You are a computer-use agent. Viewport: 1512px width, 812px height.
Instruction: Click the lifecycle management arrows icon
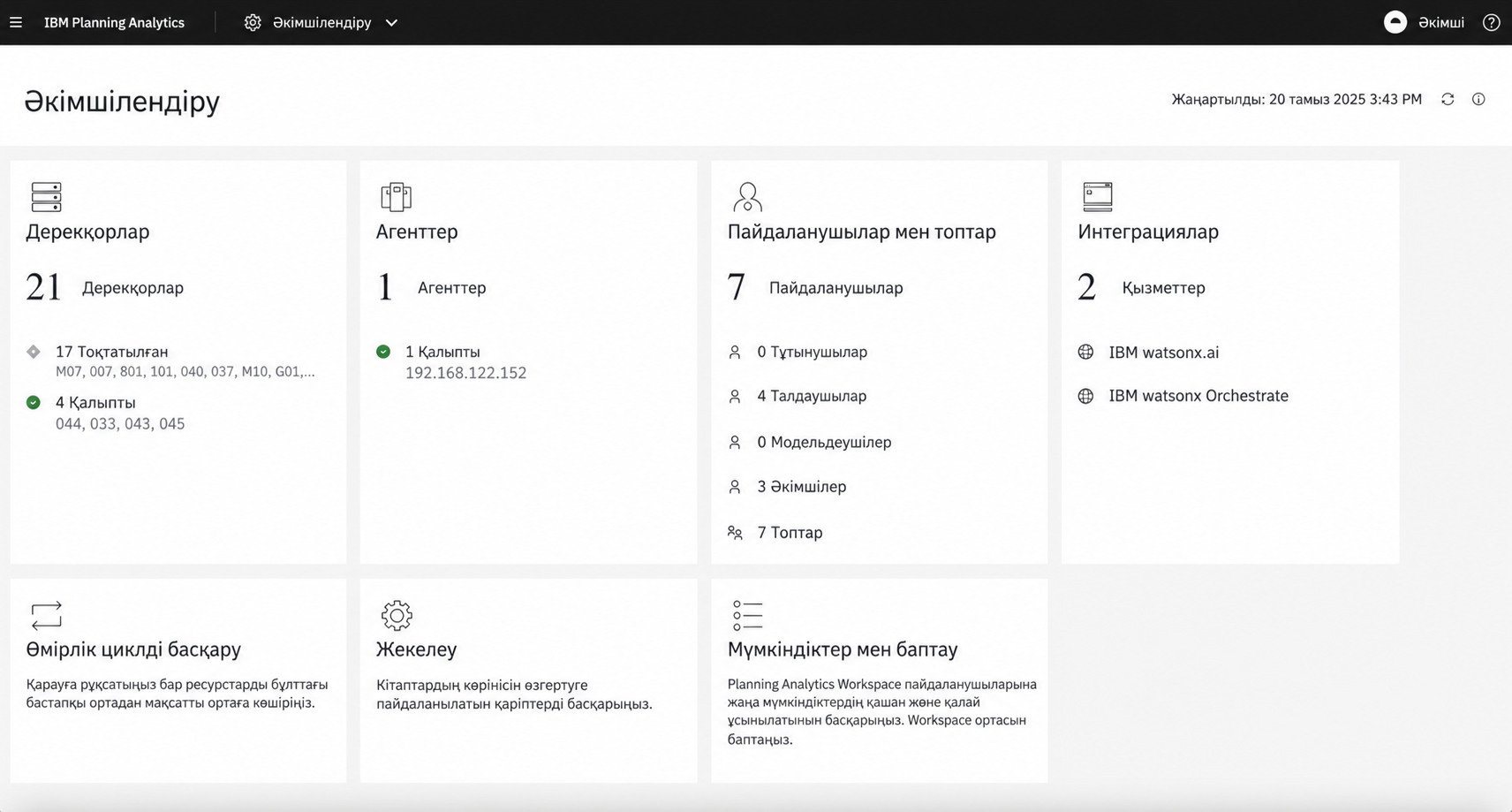pyautogui.click(x=46, y=615)
